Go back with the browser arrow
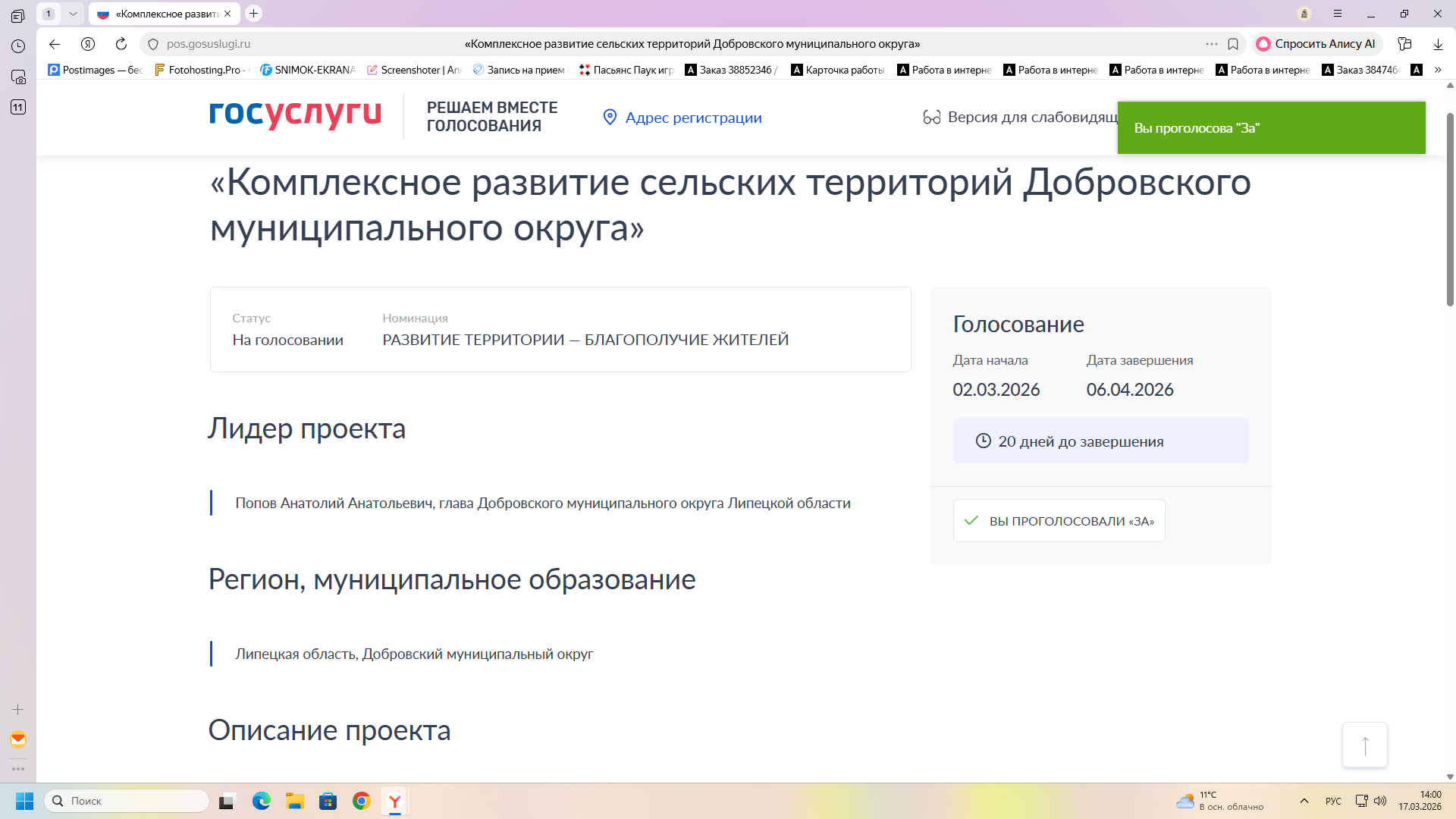Image resolution: width=1456 pixels, height=819 pixels. click(55, 44)
